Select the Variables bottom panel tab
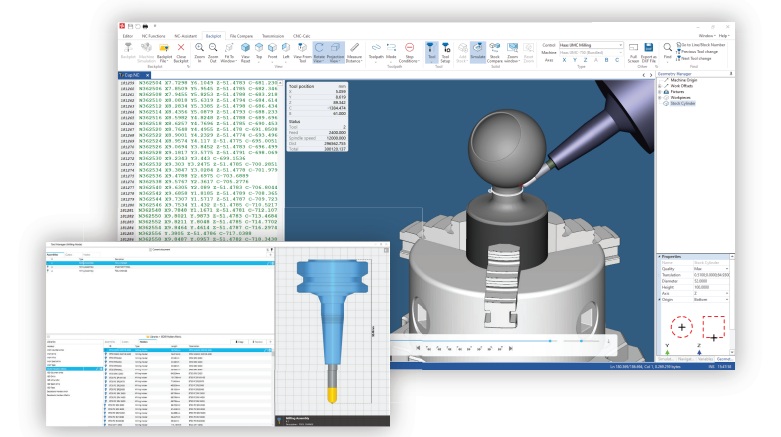 tap(705, 359)
